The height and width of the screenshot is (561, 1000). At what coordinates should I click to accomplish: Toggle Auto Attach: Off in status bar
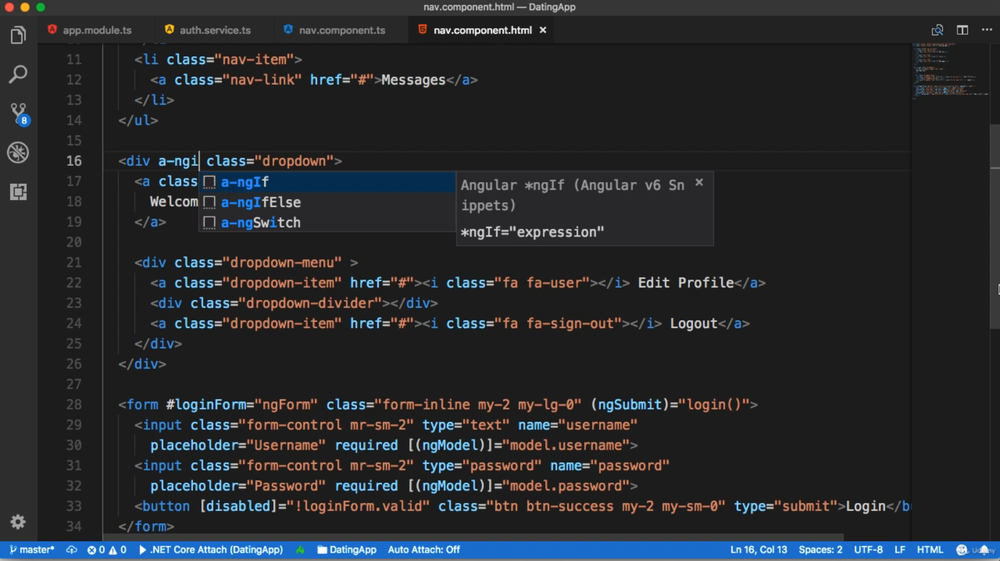[423, 550]
